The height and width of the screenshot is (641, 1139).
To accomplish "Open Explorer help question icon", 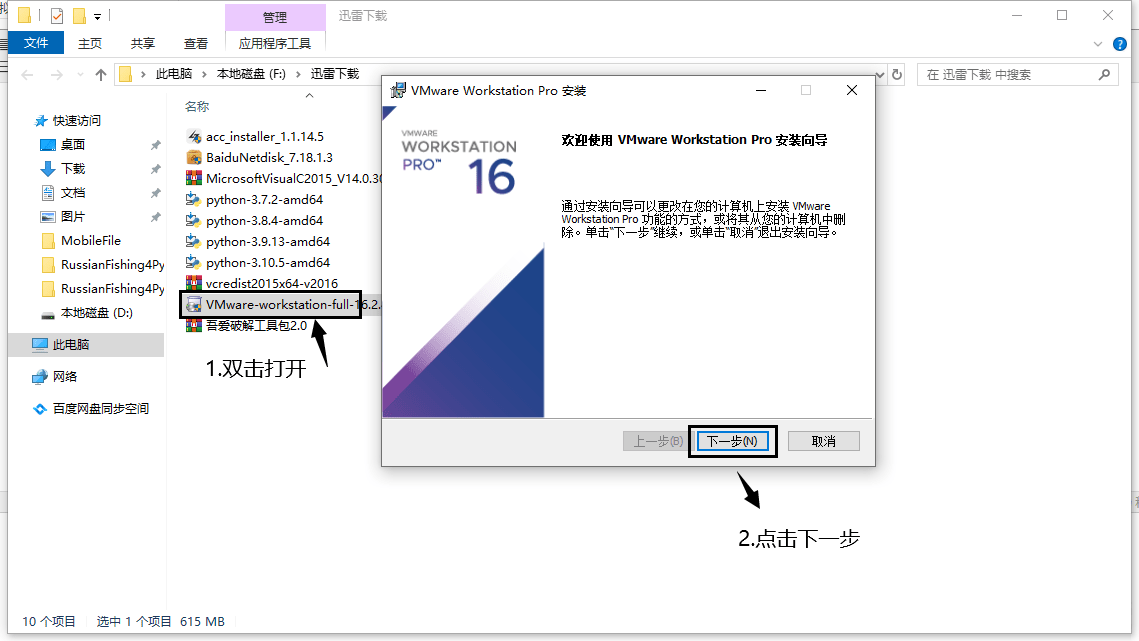I will pos(1120,44).
